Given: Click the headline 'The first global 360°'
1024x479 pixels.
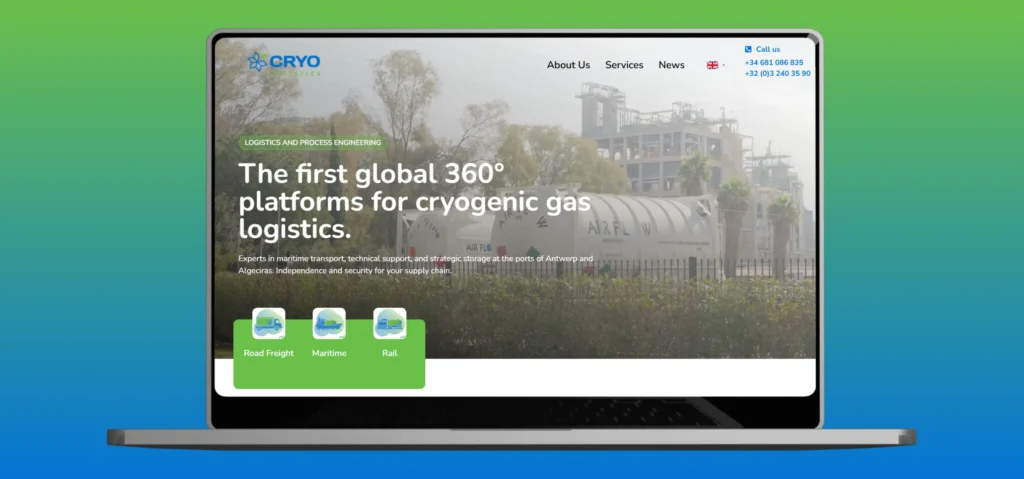Looking at the screenshot, I should [372, 174].
